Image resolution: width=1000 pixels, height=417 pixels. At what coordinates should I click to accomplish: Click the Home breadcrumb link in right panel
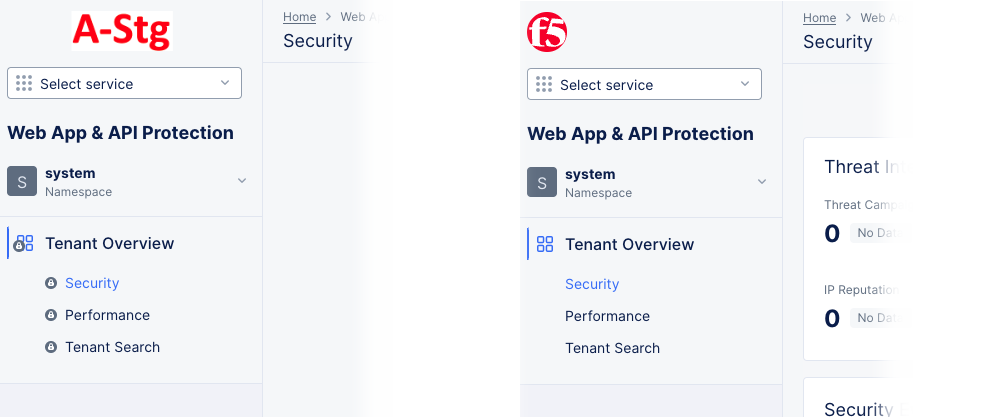click(819, 18)
